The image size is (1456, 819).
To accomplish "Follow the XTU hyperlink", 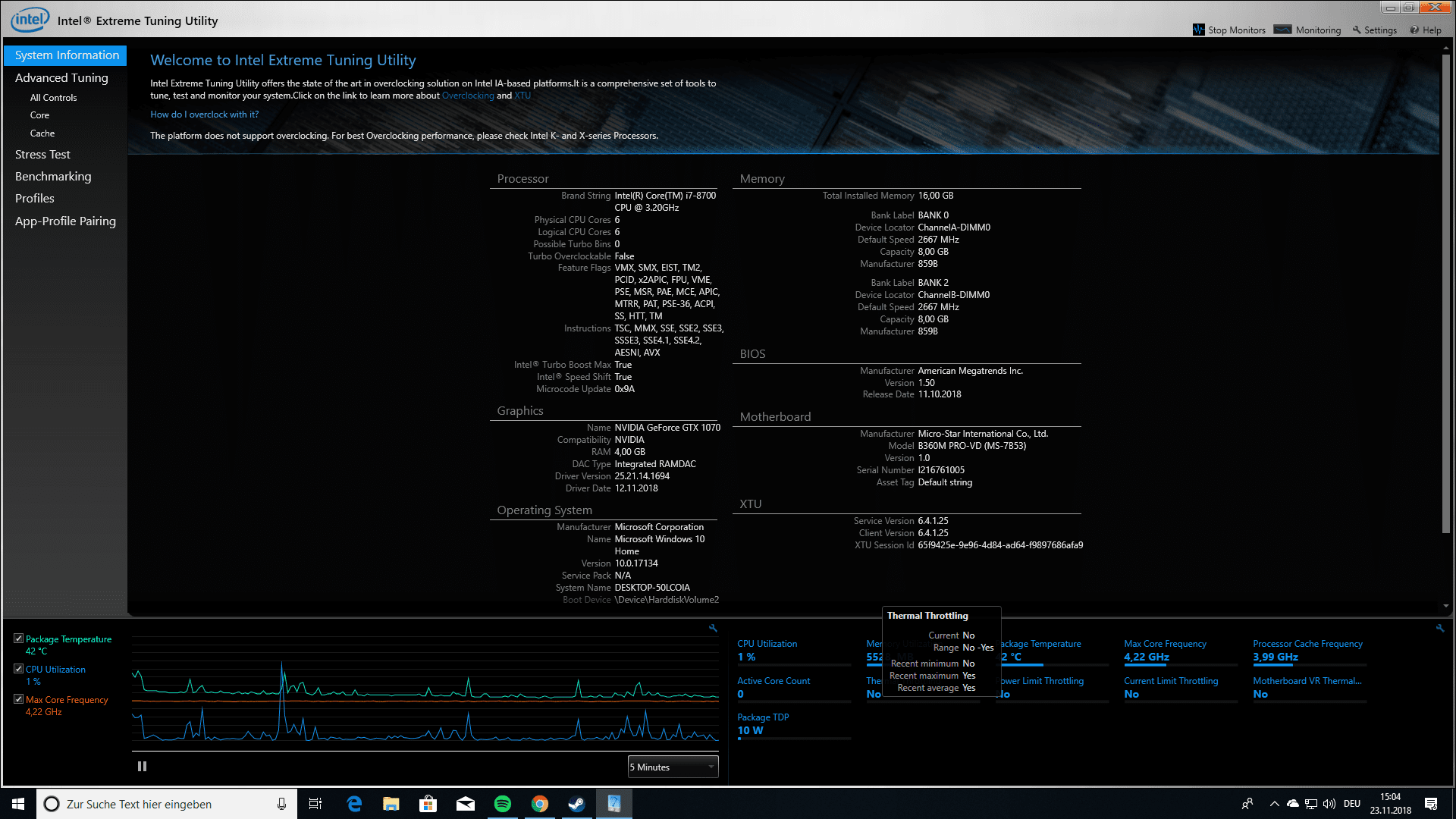I will click(522, 96).
